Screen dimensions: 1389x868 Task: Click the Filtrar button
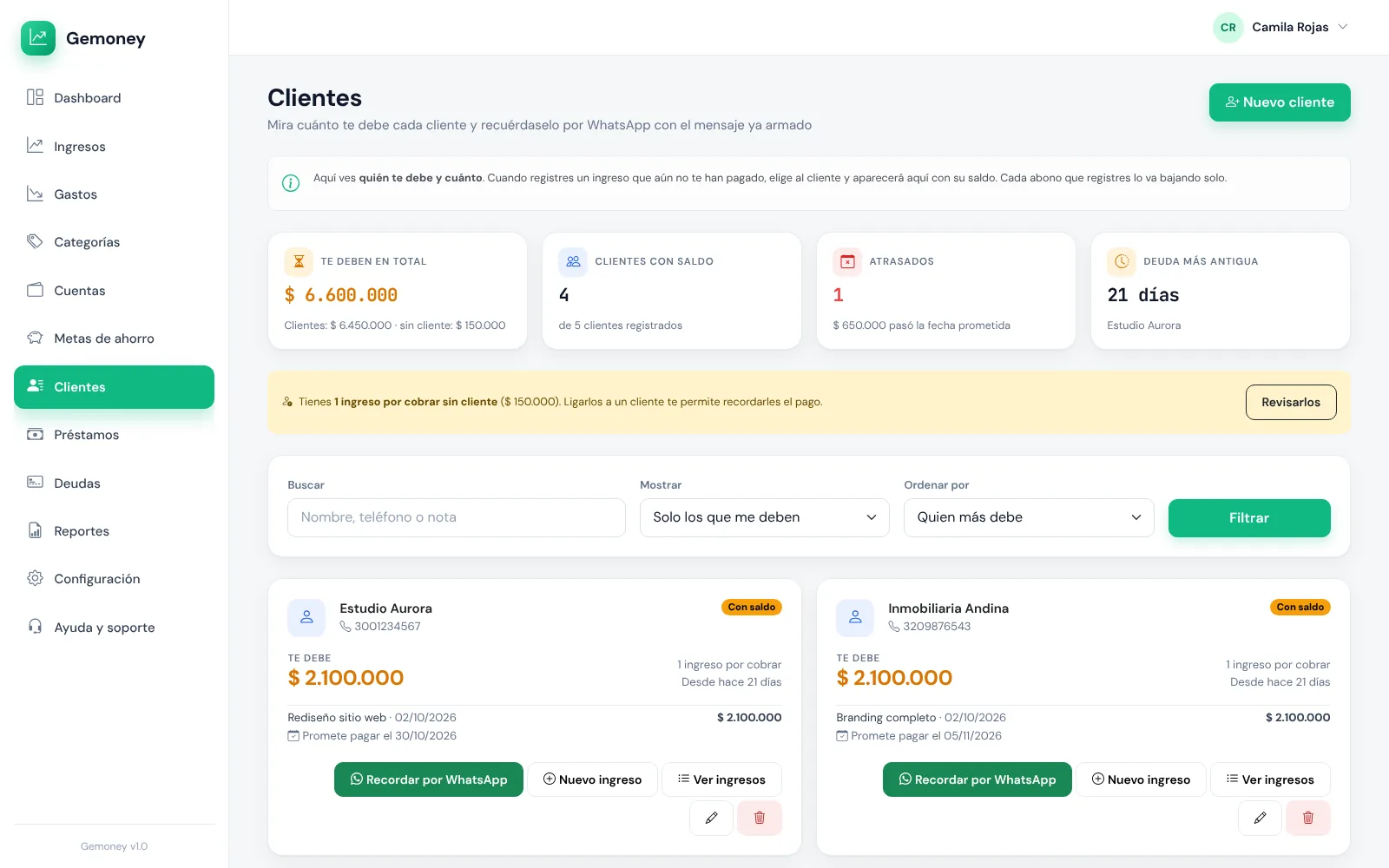click(1249, 518)
